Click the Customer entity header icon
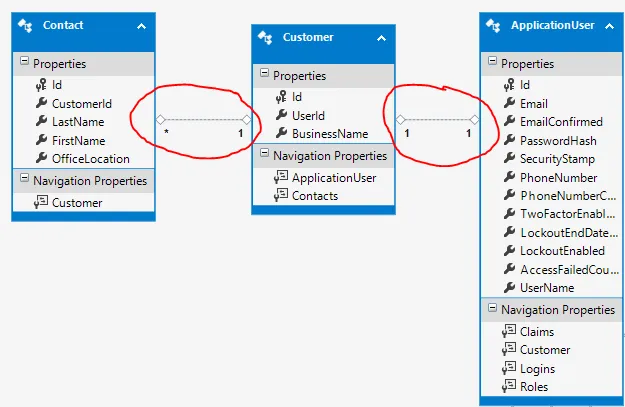Viewport: 625px width, 407px height. [x=266, y=38]
